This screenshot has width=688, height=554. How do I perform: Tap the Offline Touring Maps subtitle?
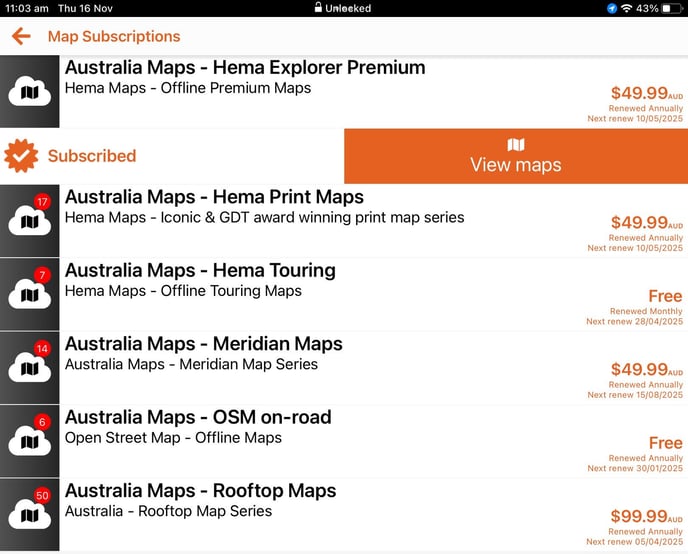coord(183,291)
